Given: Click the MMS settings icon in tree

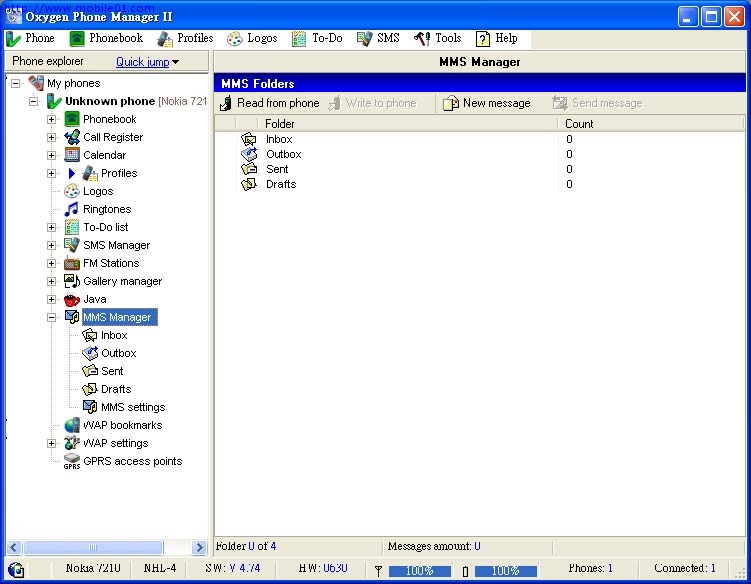Looking at the screenshot, I should [90, 407].
